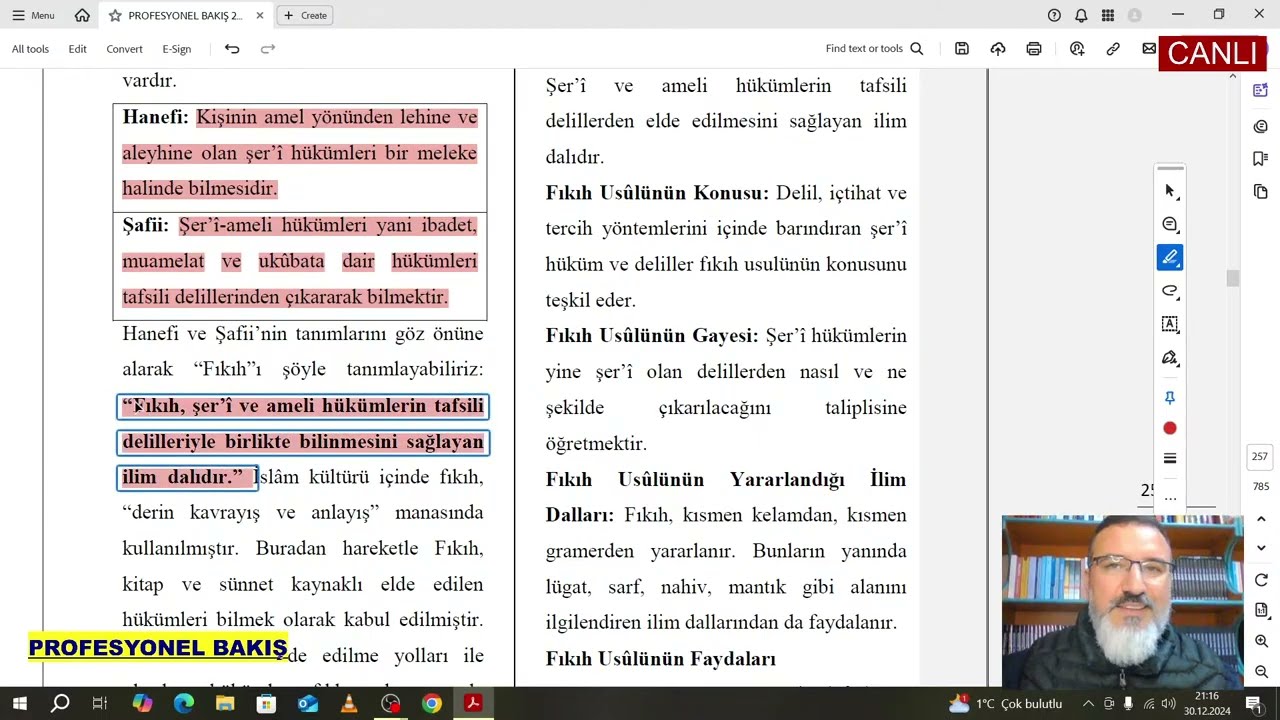Open the Acrobat Menu hamburger button
1280x720 pixels.
pyautogui.click(x=33, y=15)
